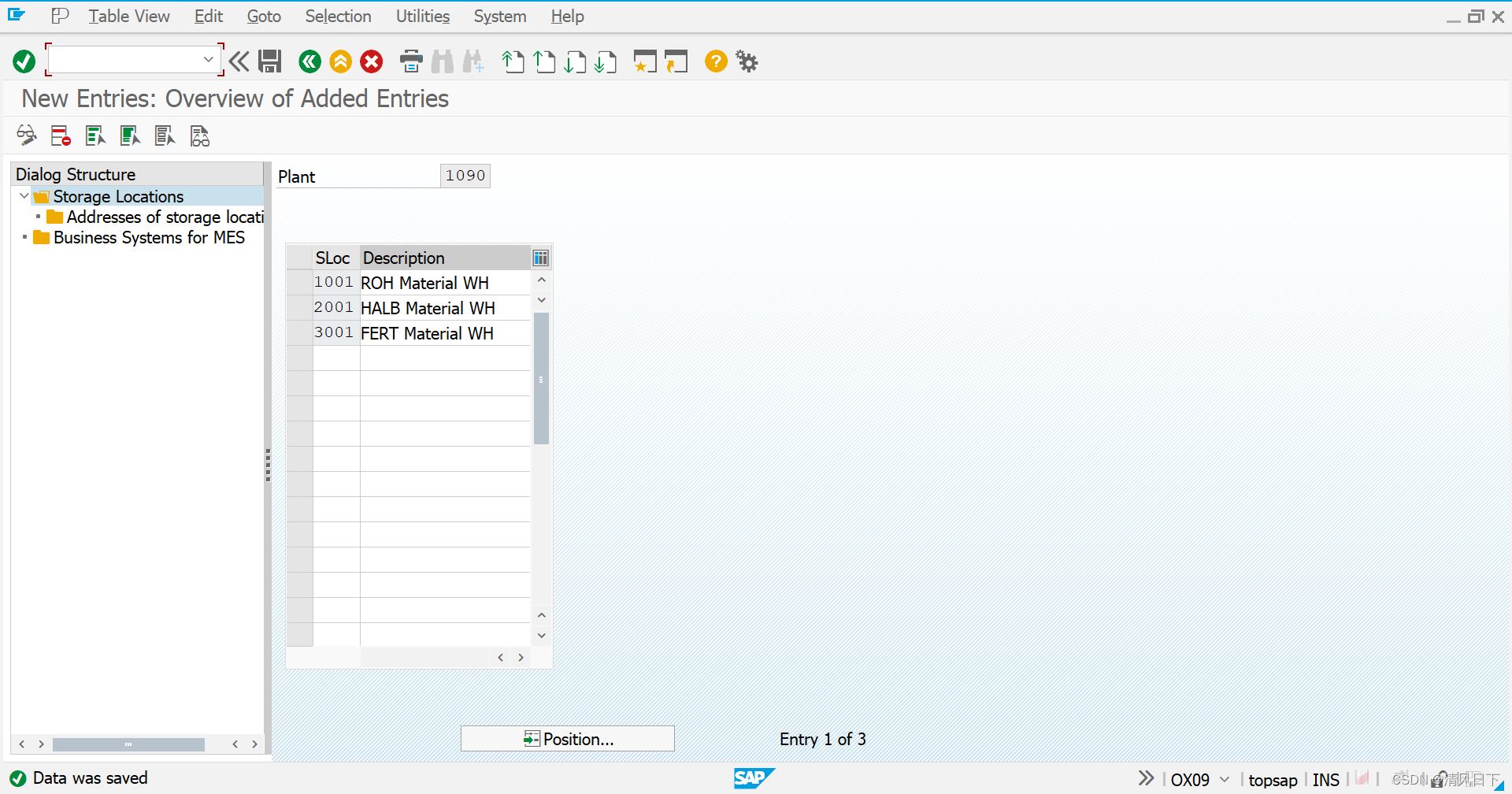Click the Description column header
This screenshot has height=794, width=1512.
(445, 258)
